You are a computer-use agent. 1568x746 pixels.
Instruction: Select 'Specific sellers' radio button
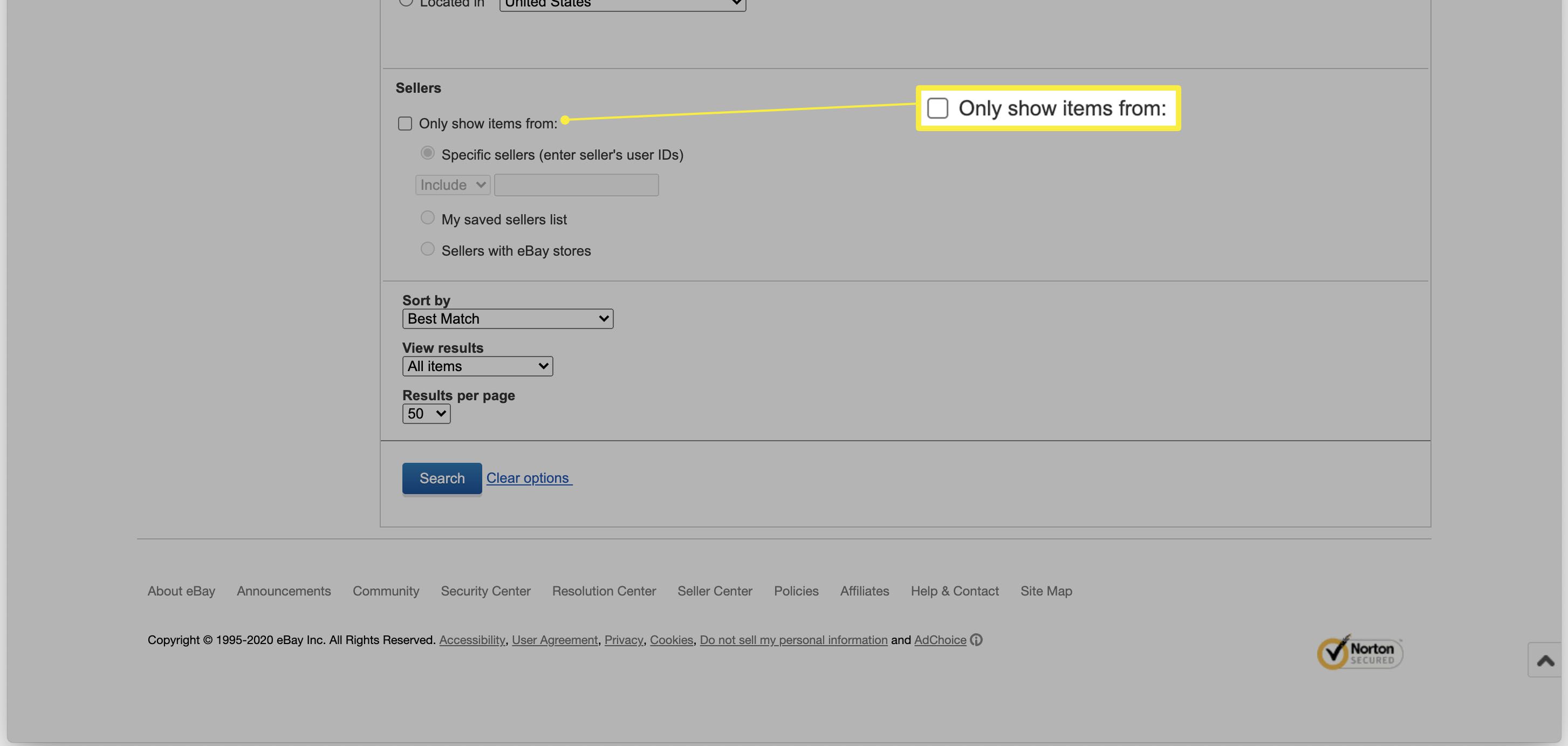(427, 154)
